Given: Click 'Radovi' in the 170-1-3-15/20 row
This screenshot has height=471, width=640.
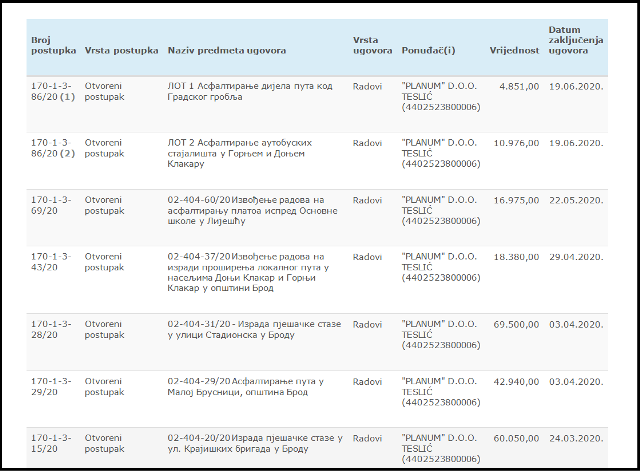Looking at the screenshot, I should point(367,438).
